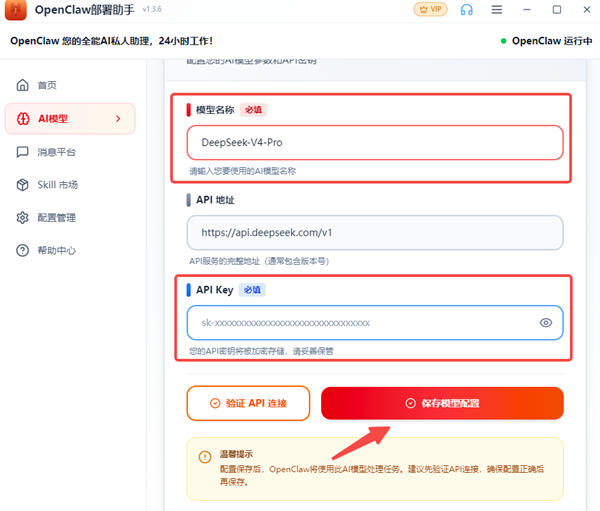The image size is (600, 511).
Task: Open the VIP membership badge
Action: (430, 9)
